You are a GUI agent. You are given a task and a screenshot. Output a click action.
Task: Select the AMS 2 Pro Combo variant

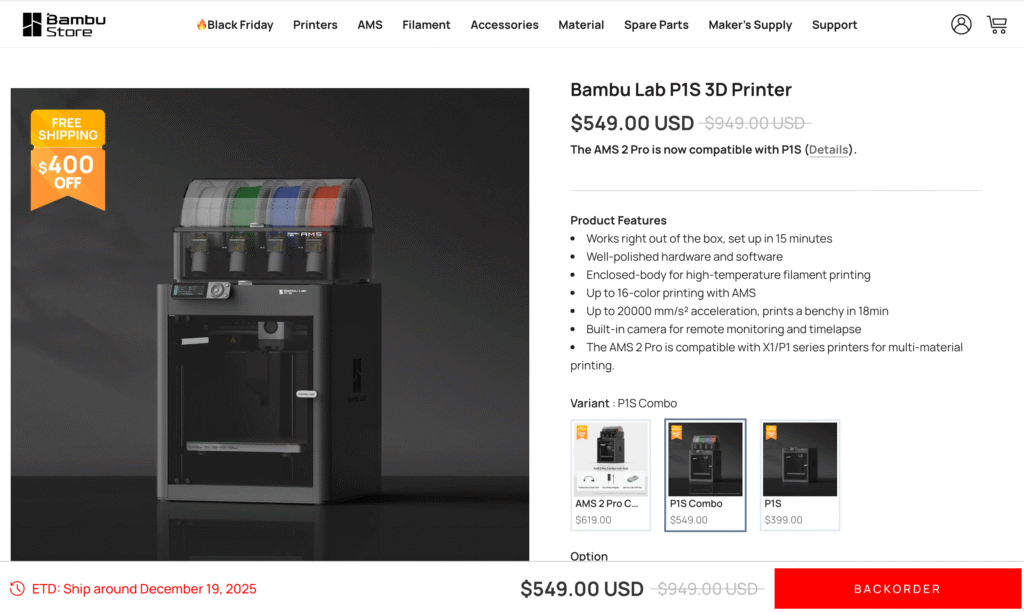coord(611,475)
